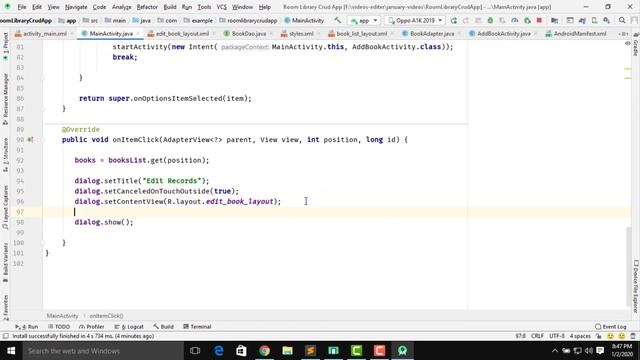Click the onItemClick() breadcrumb below editor
The width and height of the screenshot is (640, 360).
(106, 316)
